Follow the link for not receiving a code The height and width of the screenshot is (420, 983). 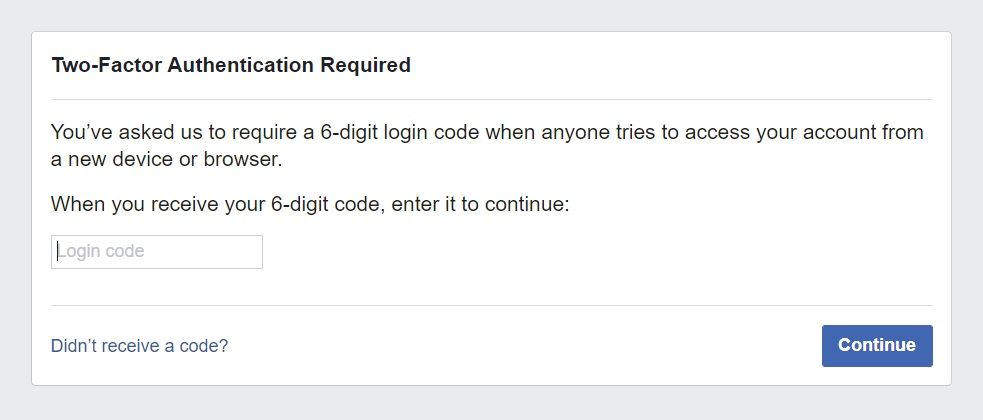[139, 346]
